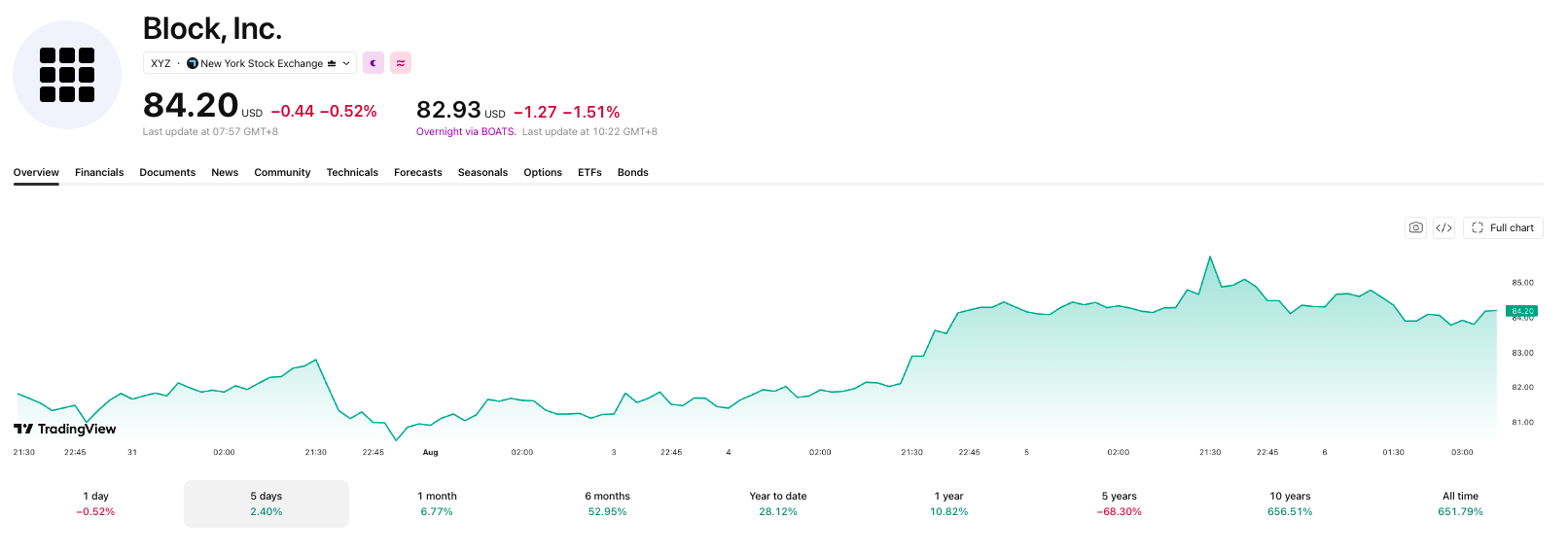Go to the Forecasts tab
Viewport: 1568px width, 554px height.
pos(418,172)
